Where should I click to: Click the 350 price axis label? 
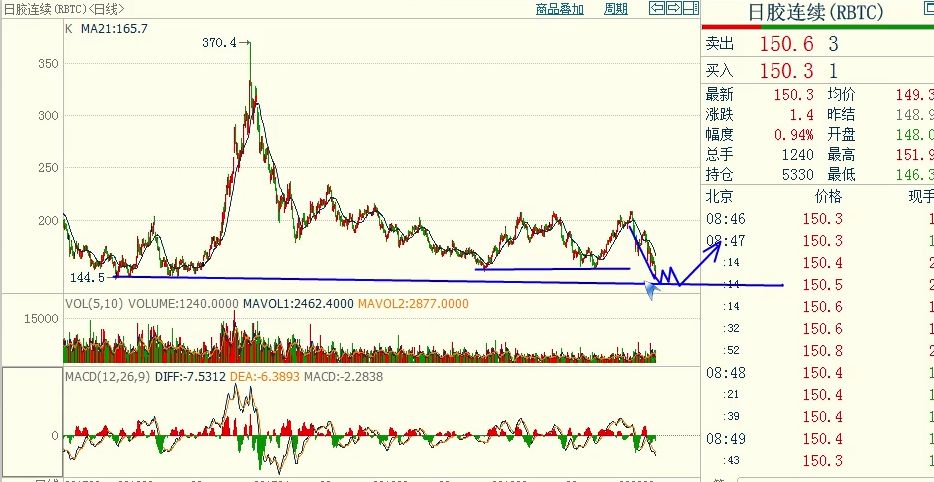pos(50,63)
